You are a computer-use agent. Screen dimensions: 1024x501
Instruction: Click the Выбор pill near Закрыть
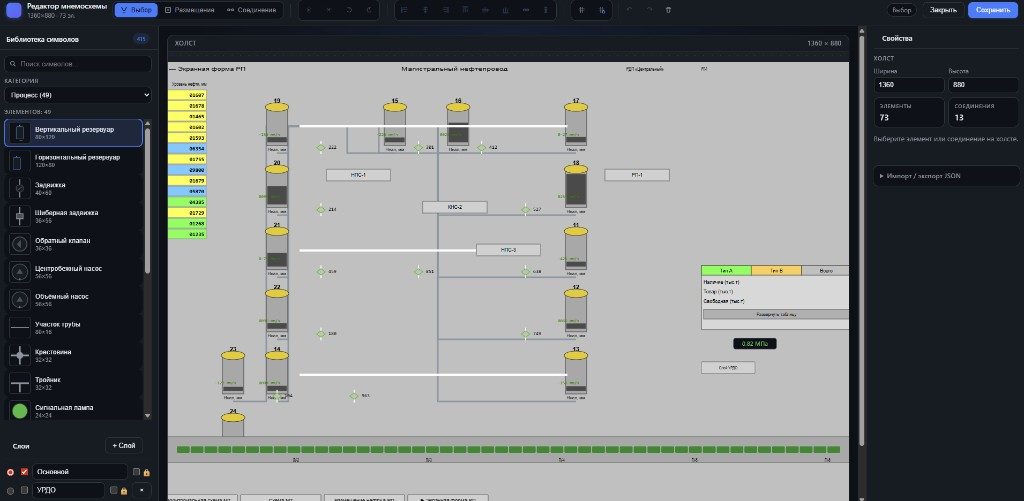[902, 10]
